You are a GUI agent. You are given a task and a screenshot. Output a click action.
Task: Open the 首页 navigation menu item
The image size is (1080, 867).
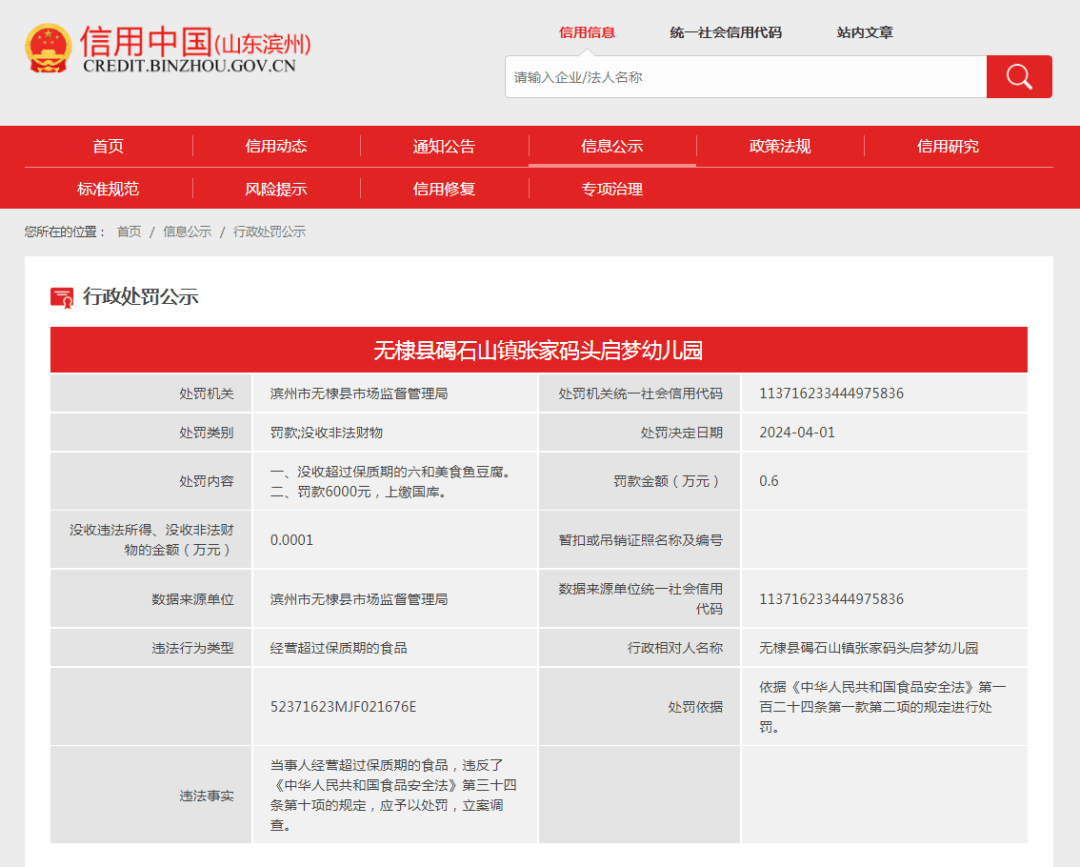(x=107, y=146)
